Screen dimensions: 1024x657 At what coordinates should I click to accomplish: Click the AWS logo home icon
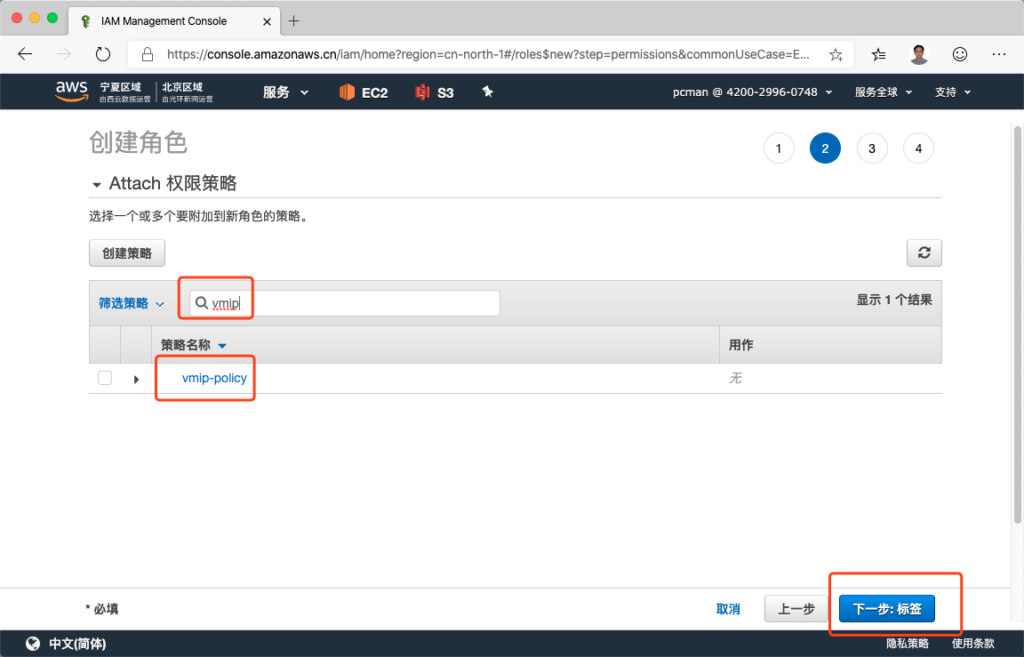click(x=71, y=91)
